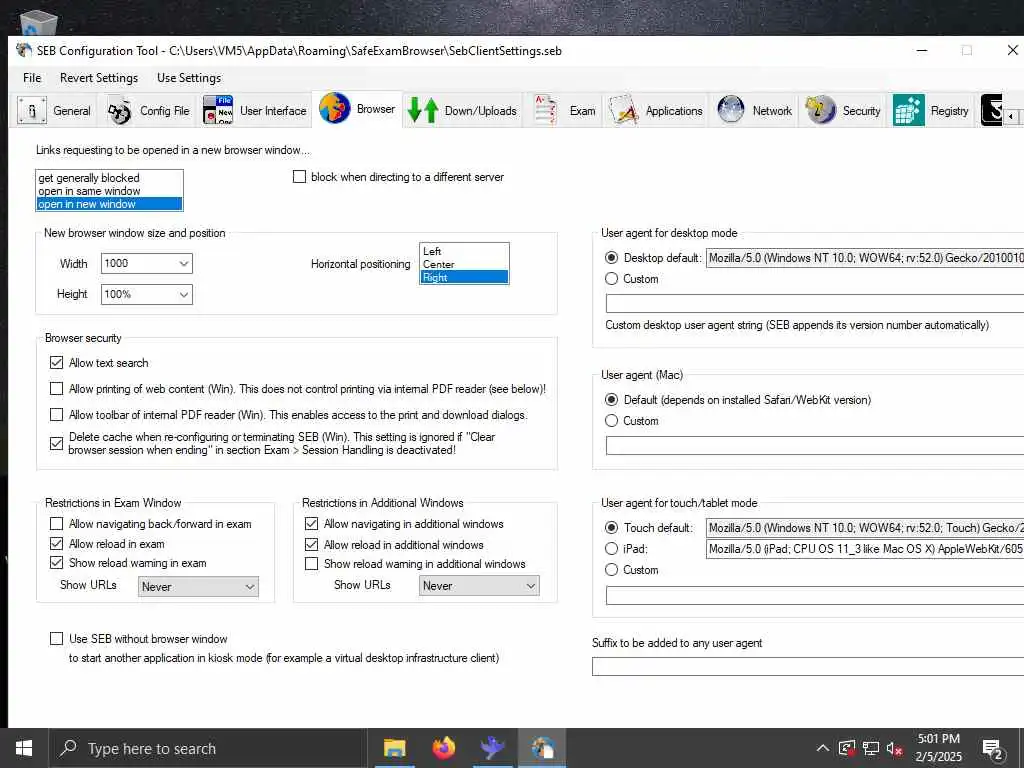Viewport: 1024px width, 768px height.
Task: Launch Firefox from the taskbar
Action: [x=443, y=748]
